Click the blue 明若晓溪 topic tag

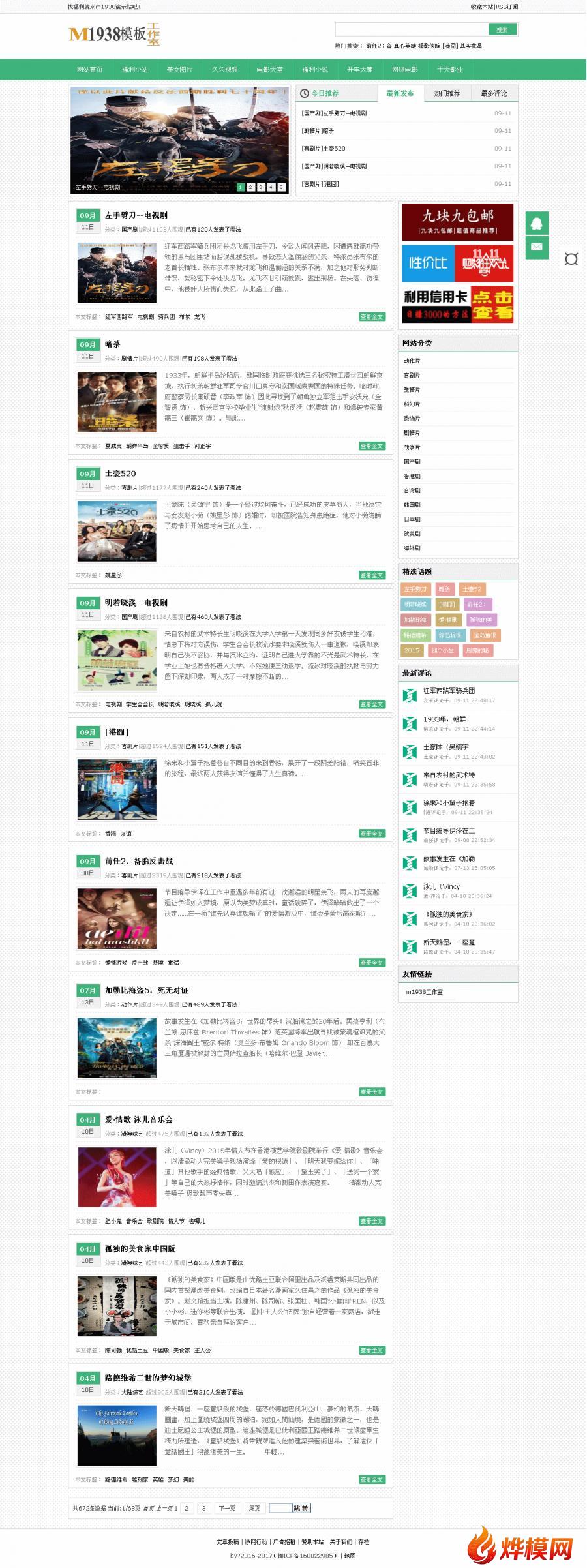(x=415, y=605)
